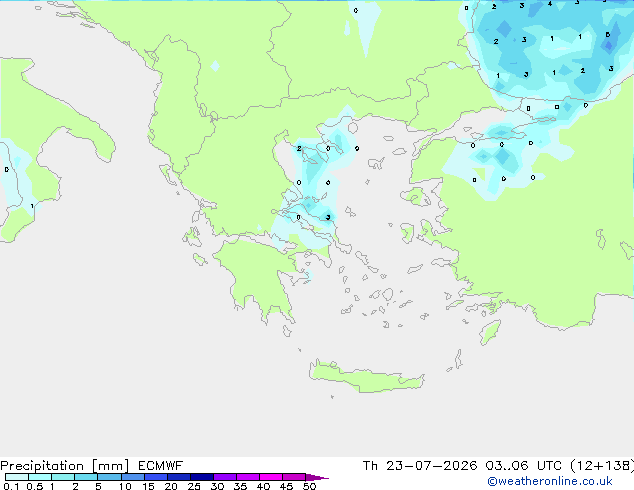Click the 0.1–0.5 mm legend swatch
Viewport: 634px width, 490px height.
pos(17,477)
